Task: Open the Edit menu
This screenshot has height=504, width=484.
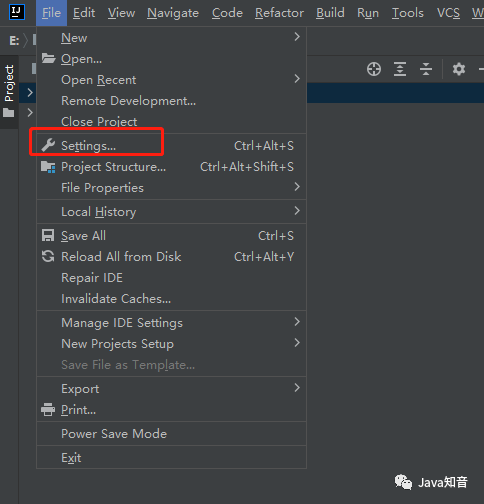Action: point(84,13)
